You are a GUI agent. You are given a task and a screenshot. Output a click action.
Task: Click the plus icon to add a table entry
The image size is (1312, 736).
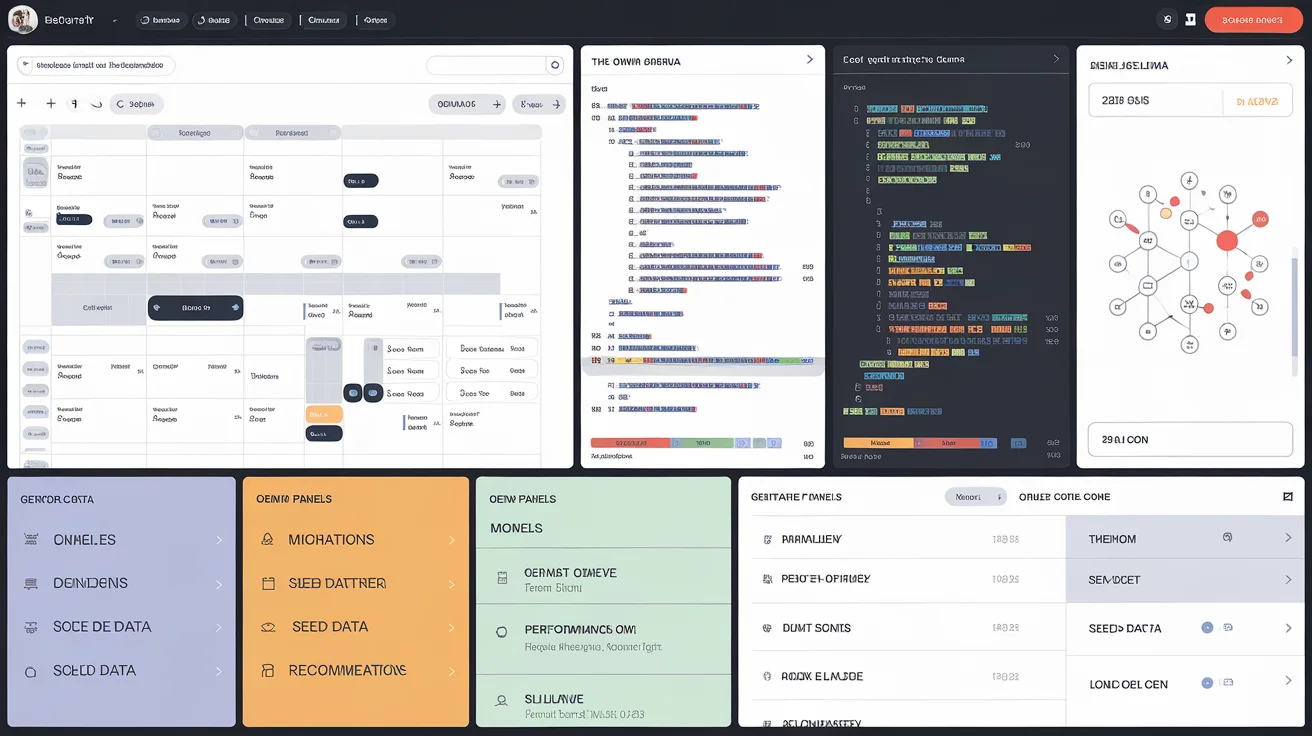click(x=21, y=103)
